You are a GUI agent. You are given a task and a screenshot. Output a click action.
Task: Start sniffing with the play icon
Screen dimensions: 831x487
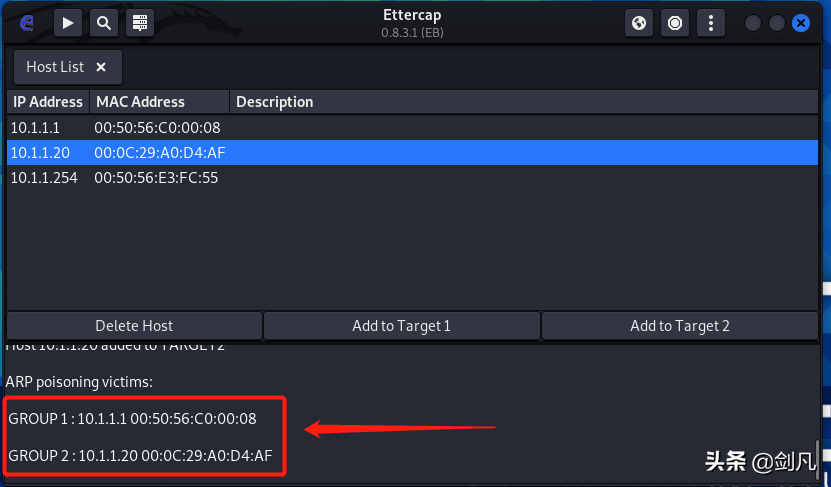pos(68,23)
